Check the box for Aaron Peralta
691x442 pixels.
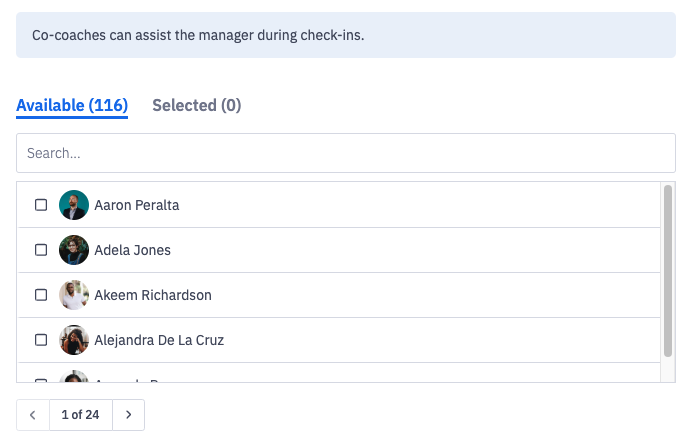pyautogui.click(x=41, y=205)
